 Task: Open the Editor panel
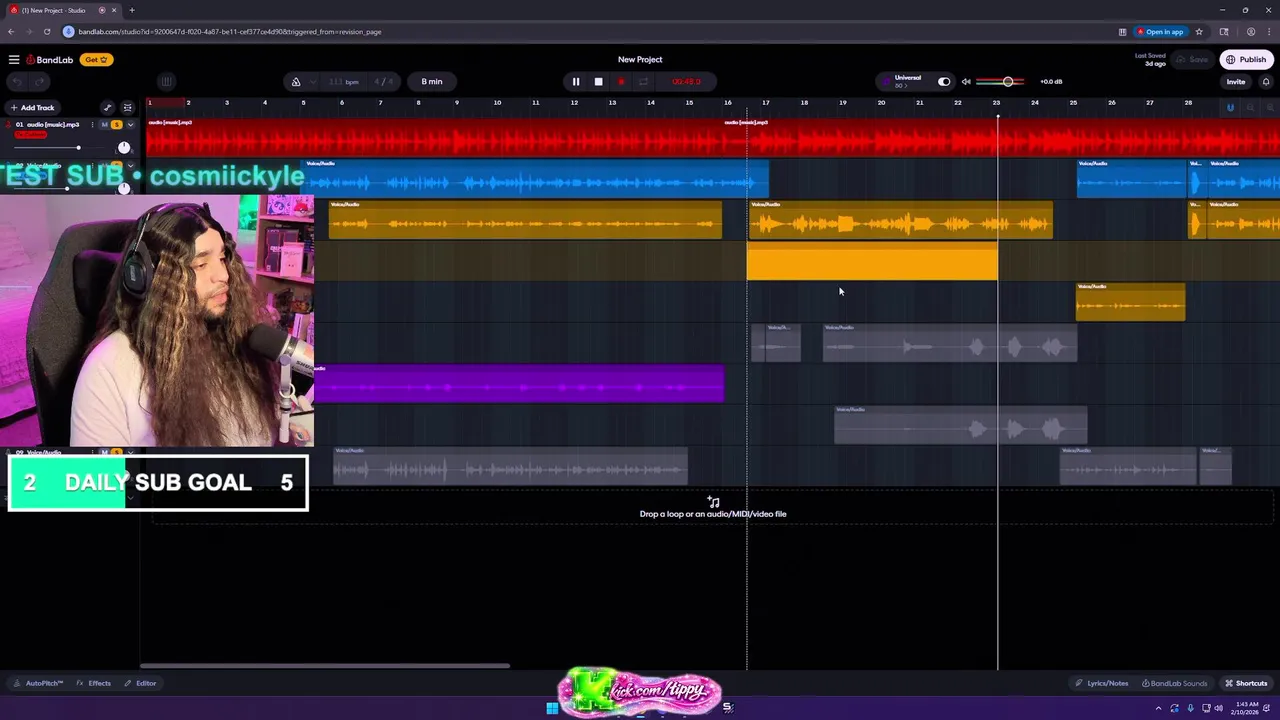point(140,683)
